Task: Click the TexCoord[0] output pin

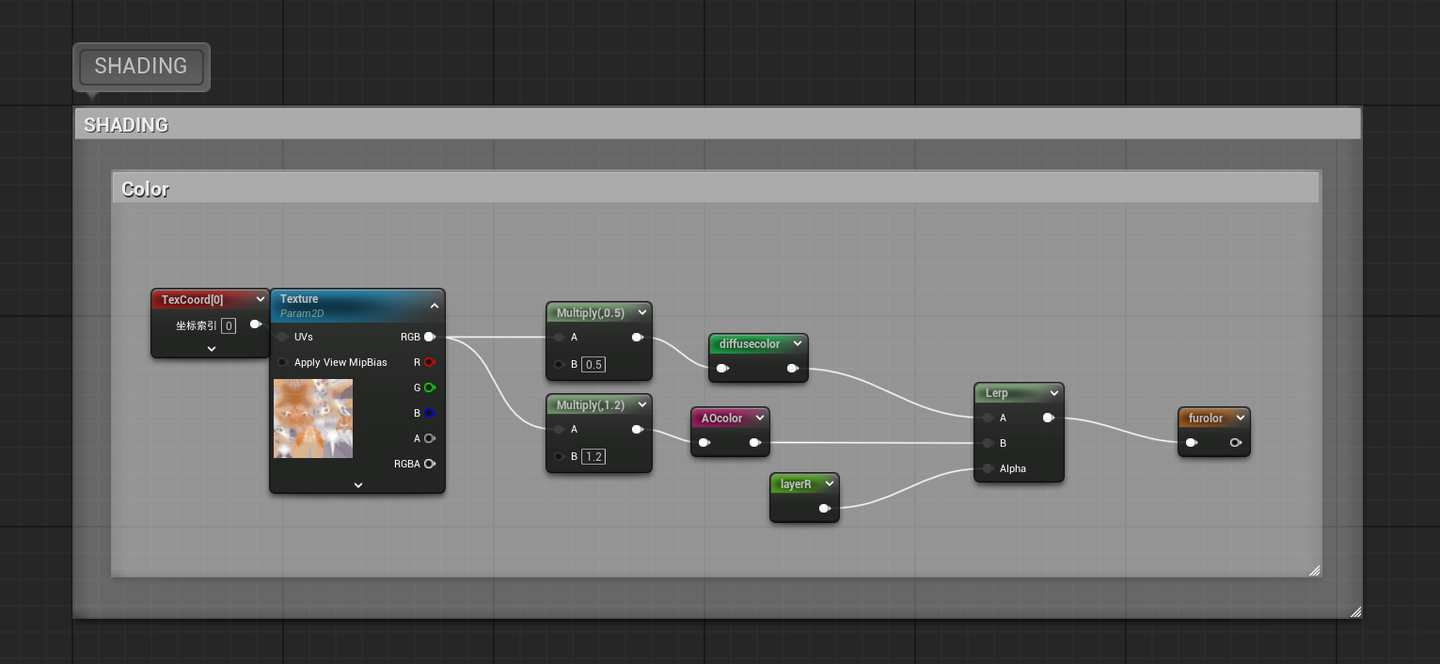Action: click(x=255, y=324)
